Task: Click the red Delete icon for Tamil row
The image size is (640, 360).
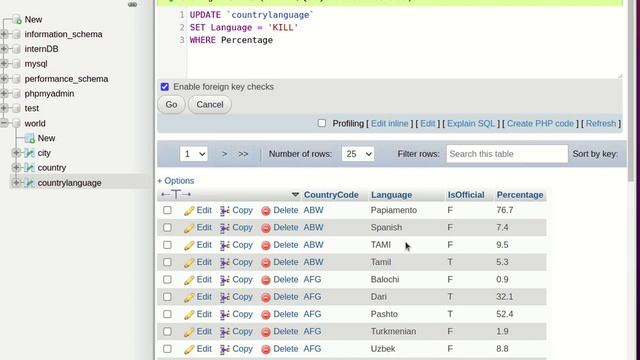Action: point(266,262)
